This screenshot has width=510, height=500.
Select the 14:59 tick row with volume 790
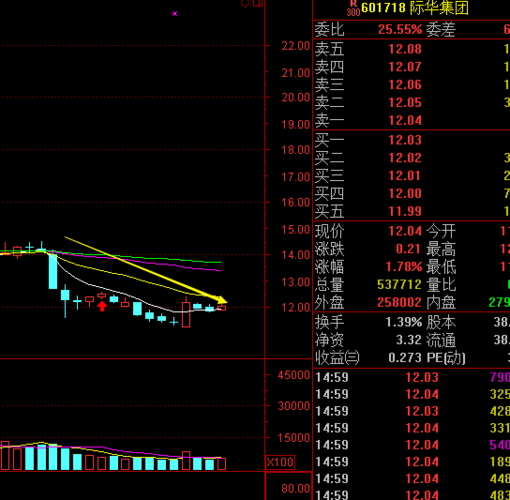click(412, 377)
